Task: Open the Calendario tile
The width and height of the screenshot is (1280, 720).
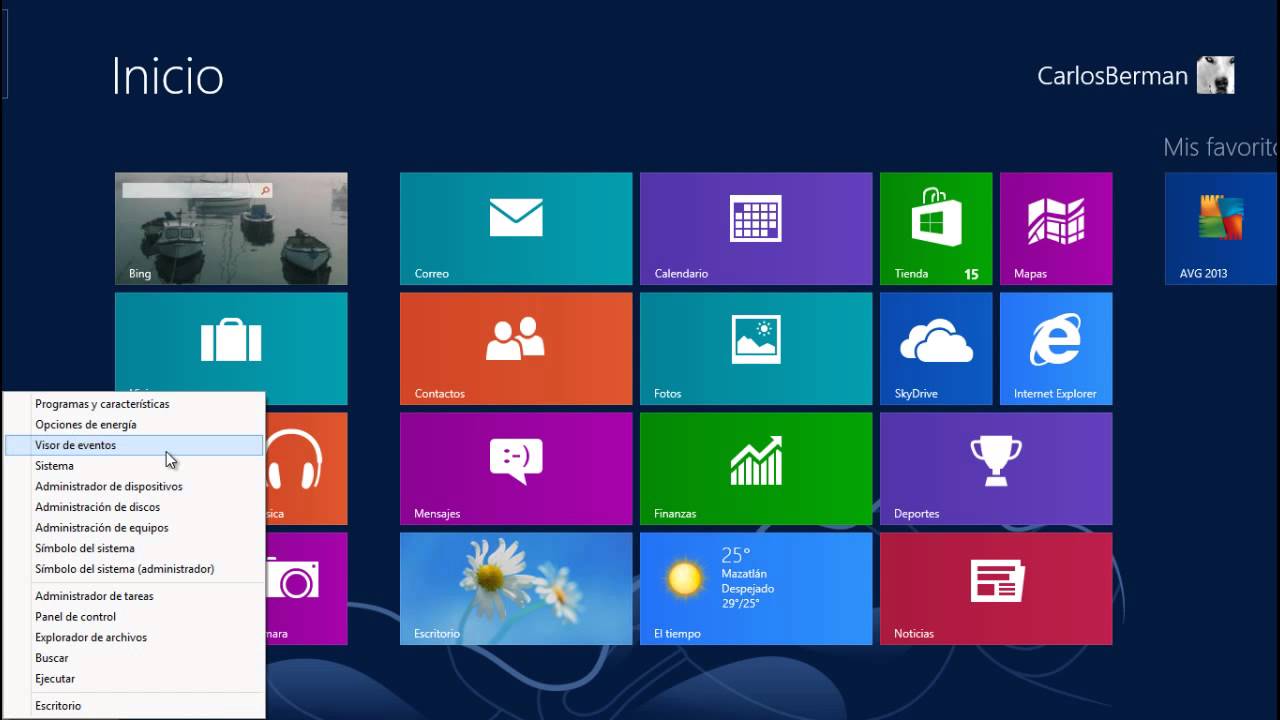Action: [756, 229]
